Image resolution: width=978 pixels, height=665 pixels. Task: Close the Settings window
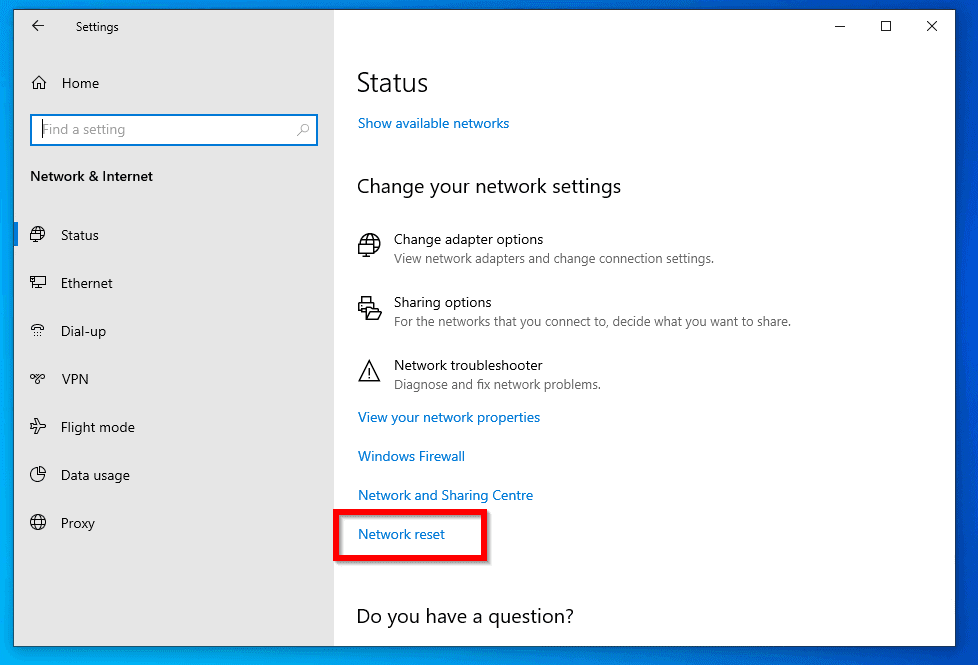tap(932, 26)
